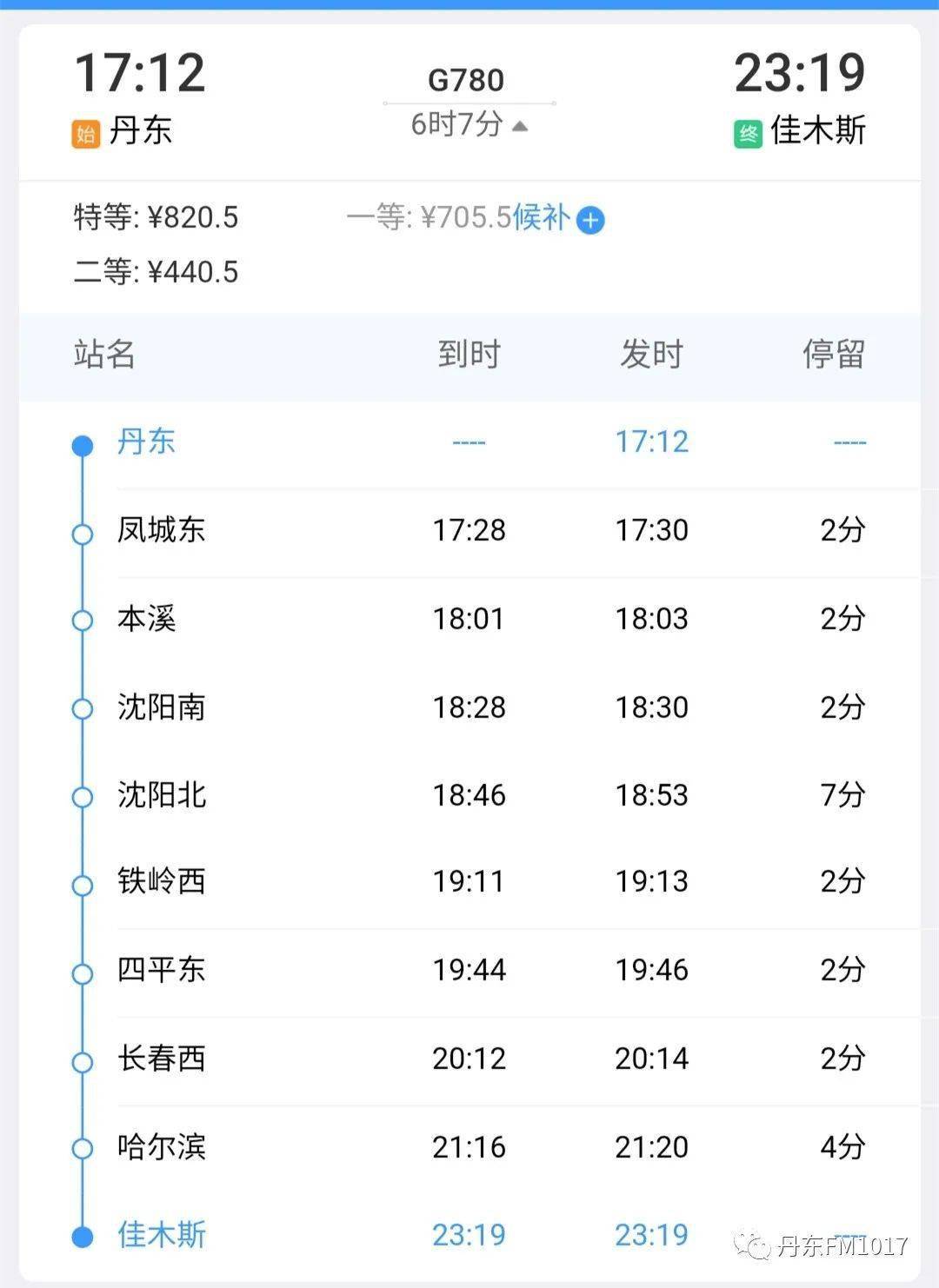Viewport: 939px width, 1288px height.
Task: Choose the 特等 ¥820.5 seat price
Action: [x=156, y=217]
